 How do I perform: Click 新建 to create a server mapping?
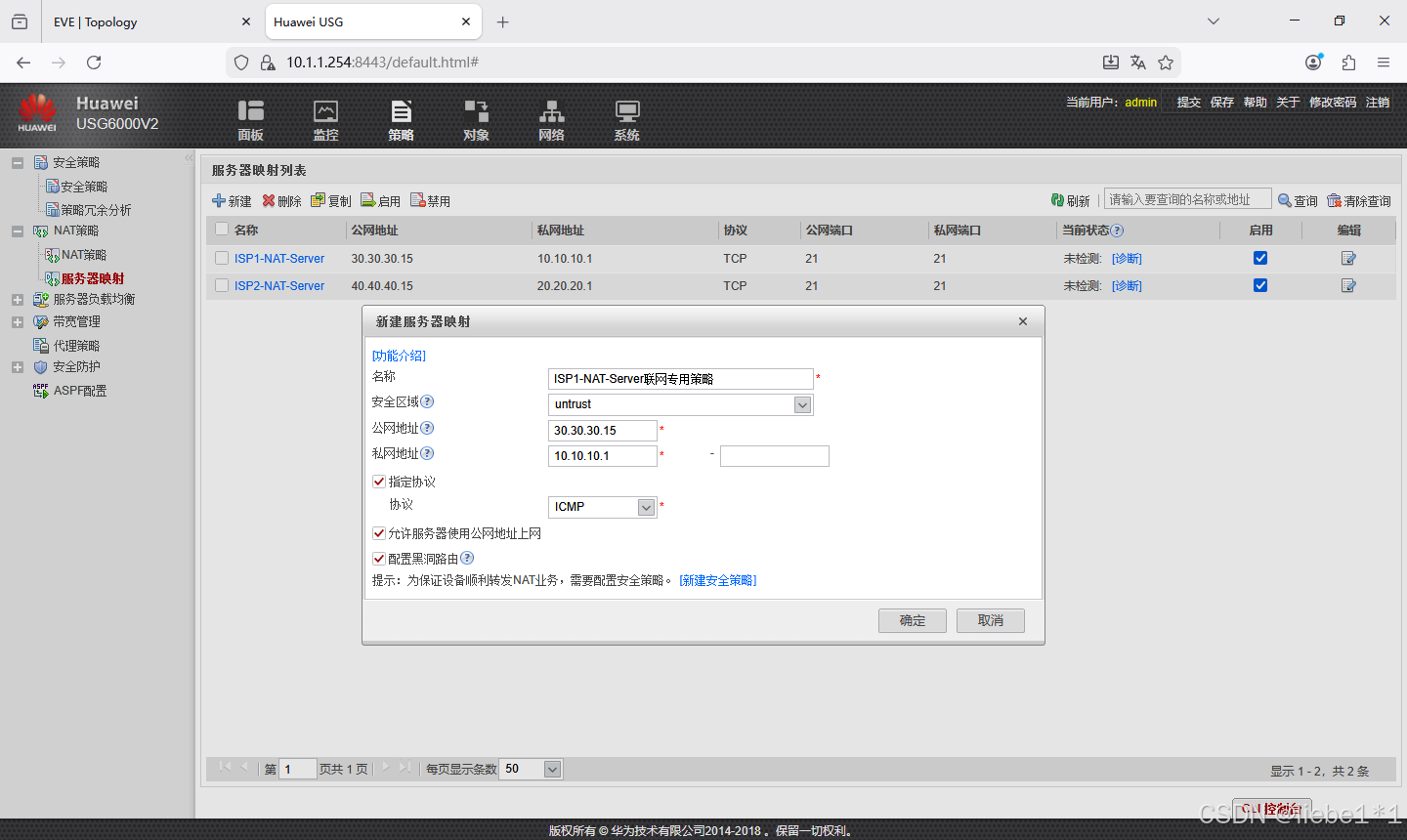click(232, 200)
